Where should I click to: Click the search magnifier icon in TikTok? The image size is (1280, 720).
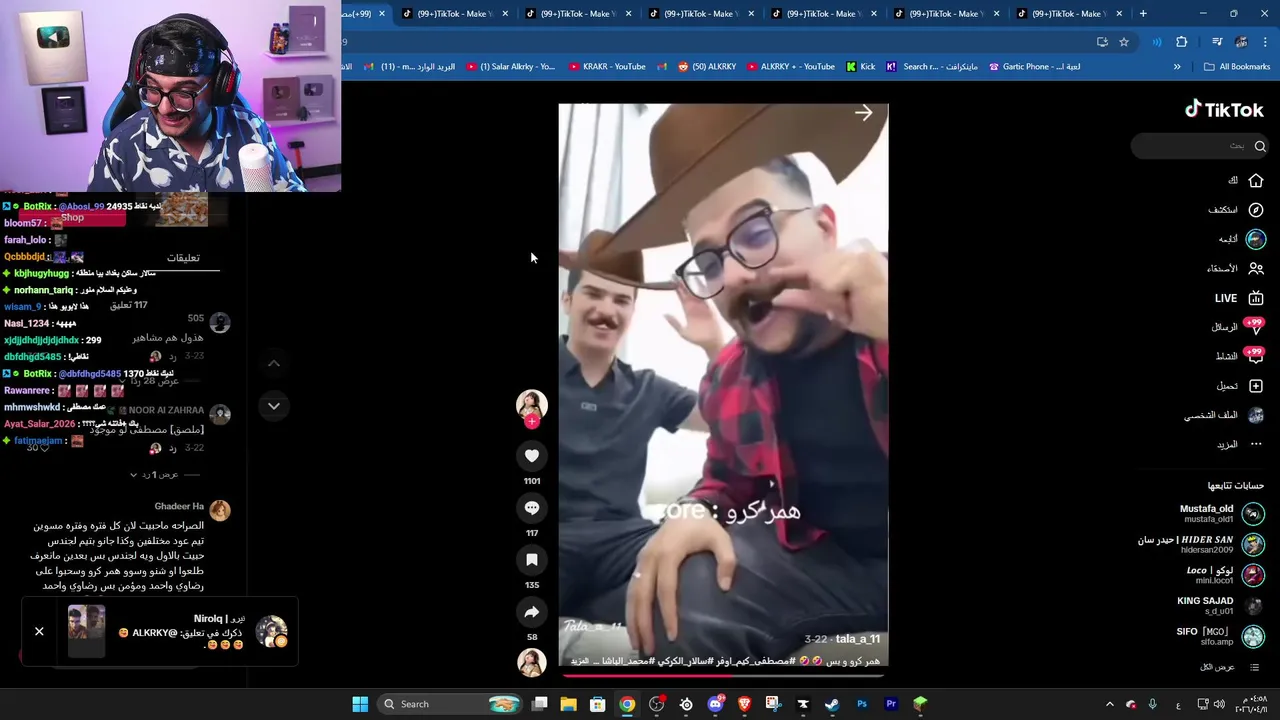point(1260,146)
